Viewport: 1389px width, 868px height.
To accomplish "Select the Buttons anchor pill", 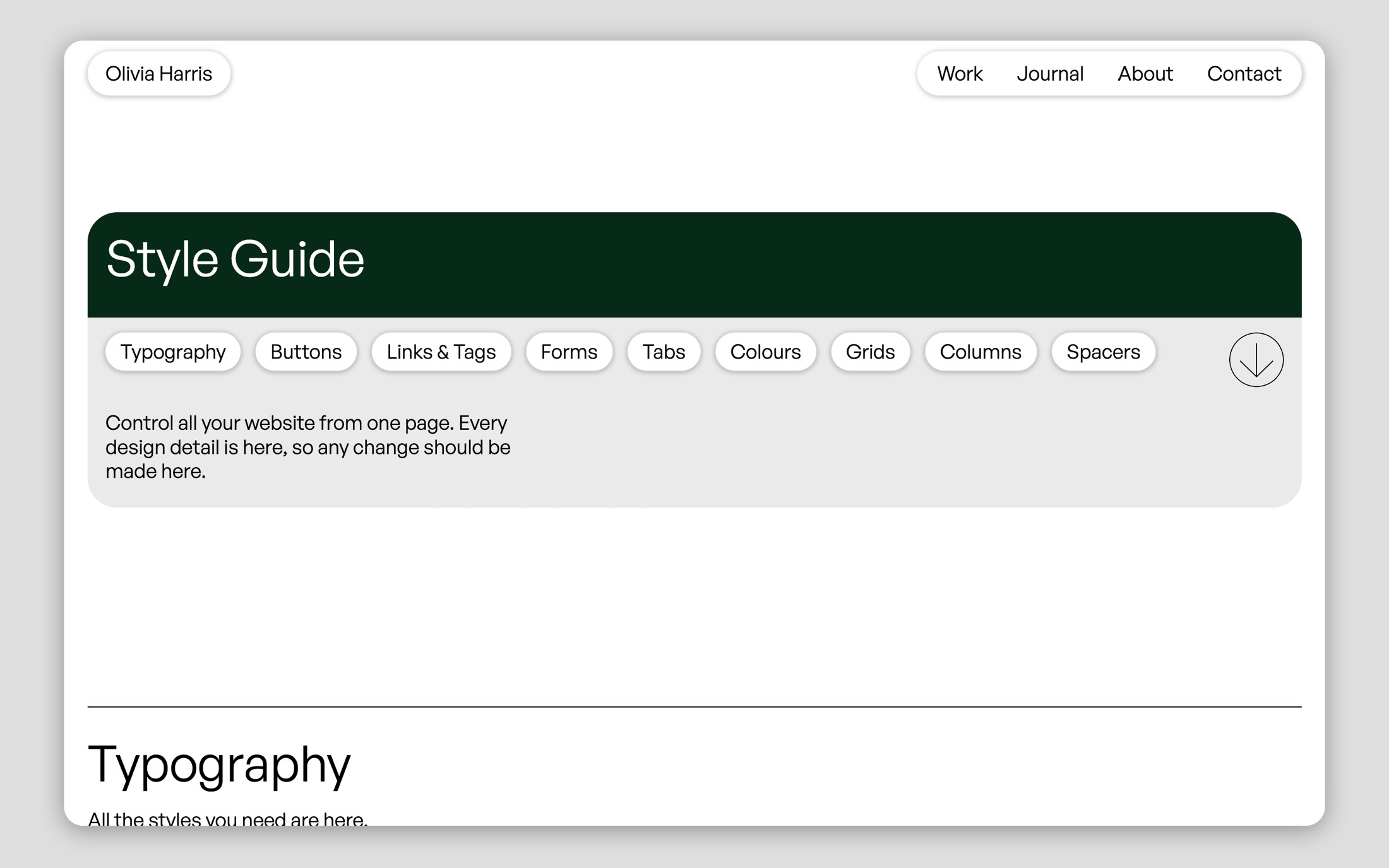I will coord(306,352).
